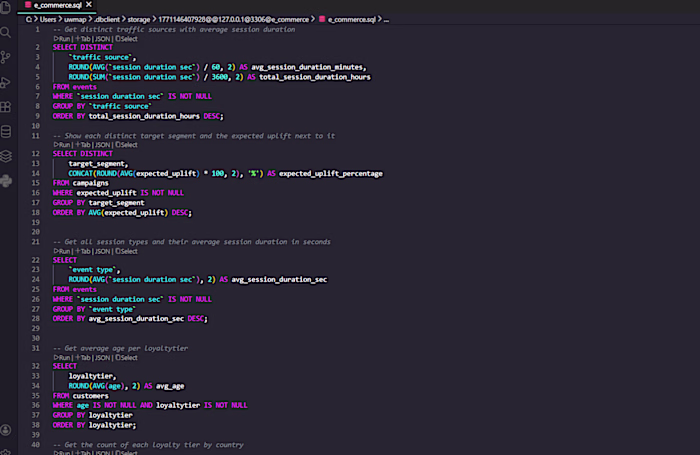700x455 pixels.
Task: Open the storage breadcrumb segment
Action: coord(139,19)
